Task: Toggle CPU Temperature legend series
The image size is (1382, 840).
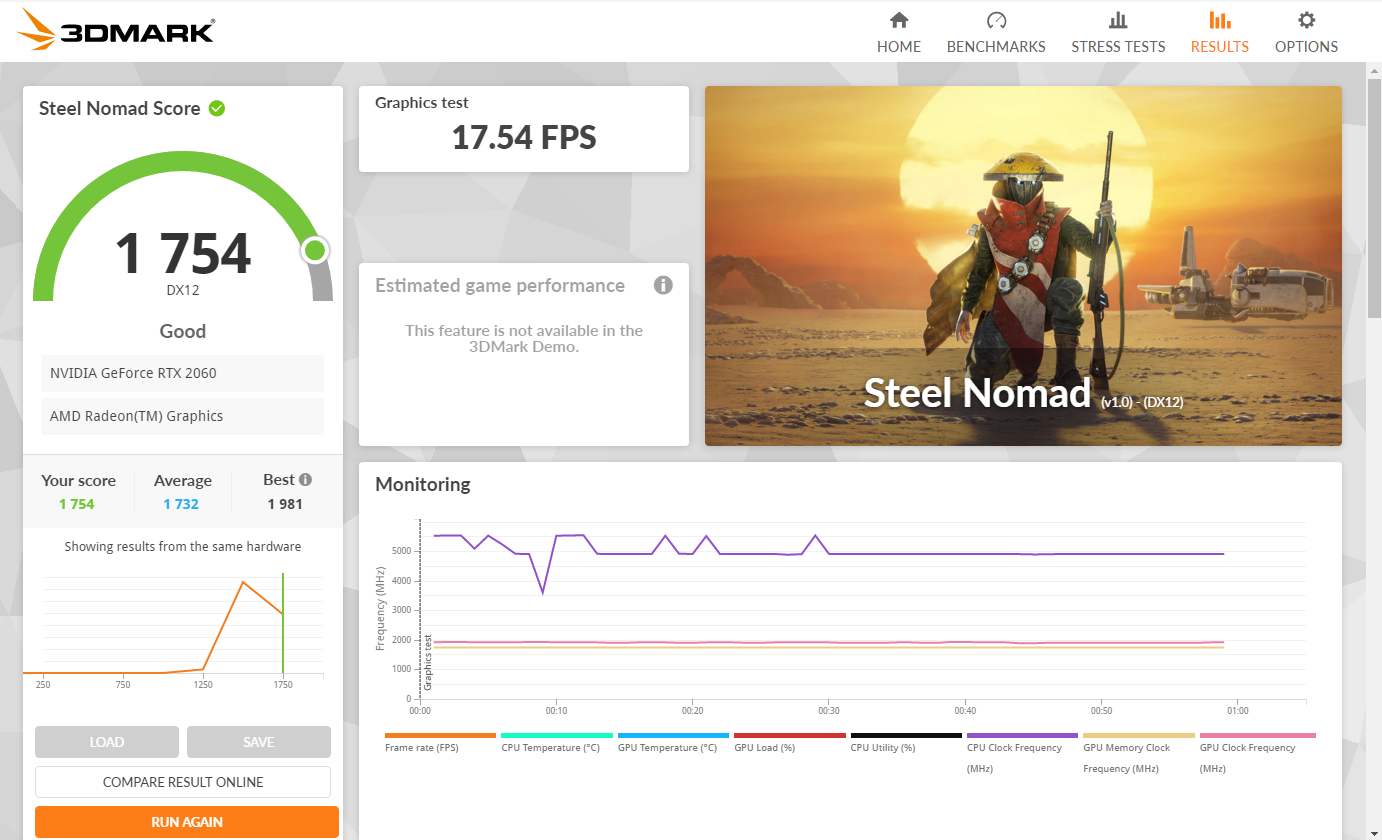Action: (x=556, y=742)
